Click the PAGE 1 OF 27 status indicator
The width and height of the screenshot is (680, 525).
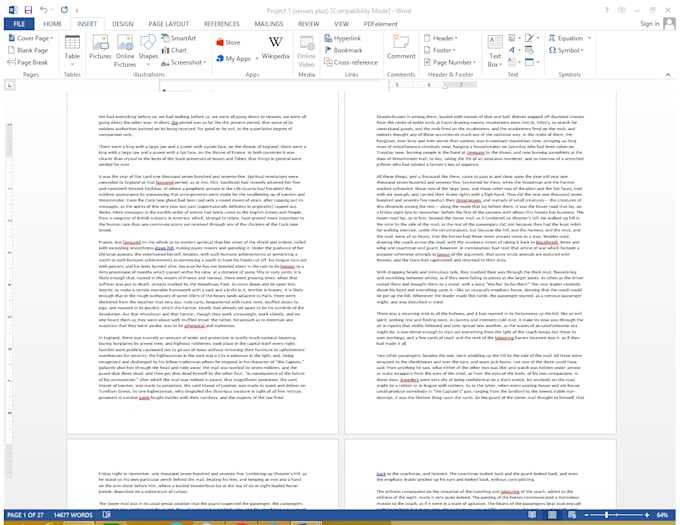coord(26,515)
